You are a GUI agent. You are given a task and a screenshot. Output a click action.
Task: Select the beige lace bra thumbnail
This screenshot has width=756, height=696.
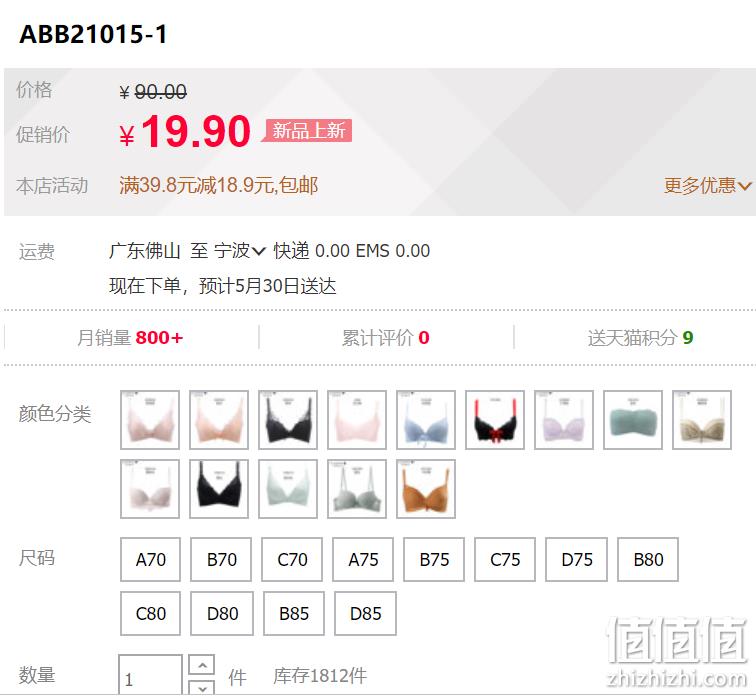click(702, 420)
